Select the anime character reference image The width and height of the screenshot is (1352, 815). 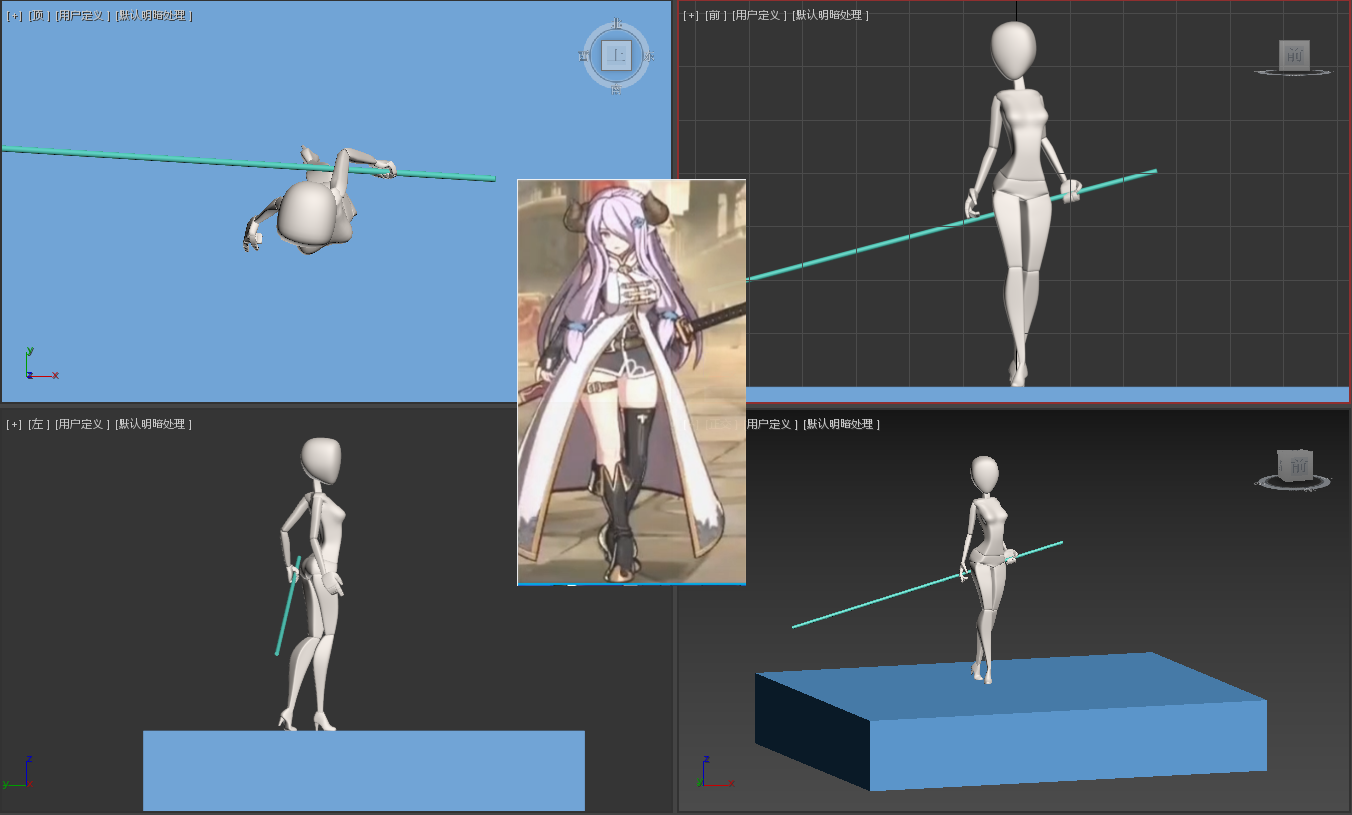pyautogui.click(x=631, y=382)
